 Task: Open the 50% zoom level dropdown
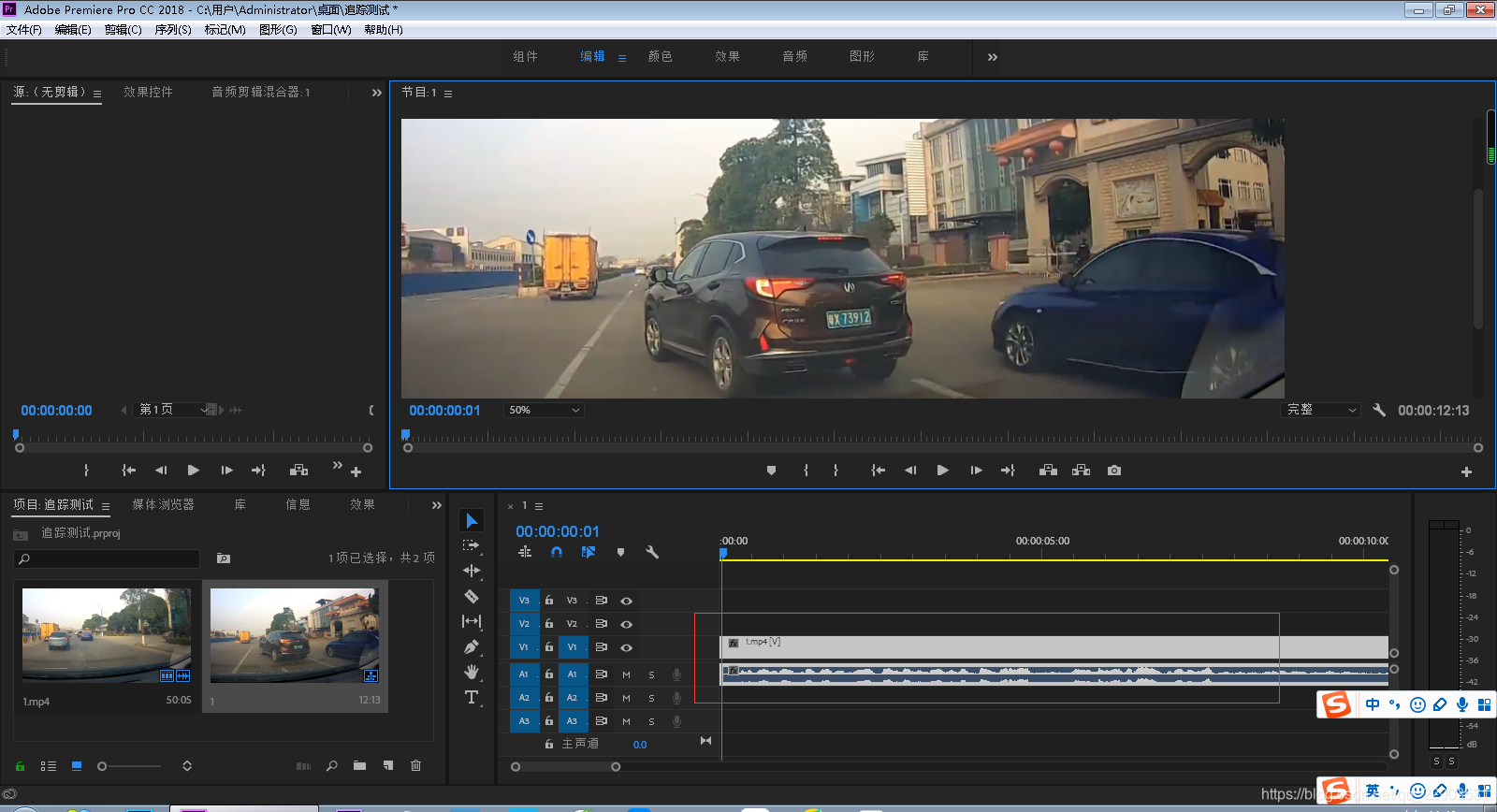click(x=544, y=410)
